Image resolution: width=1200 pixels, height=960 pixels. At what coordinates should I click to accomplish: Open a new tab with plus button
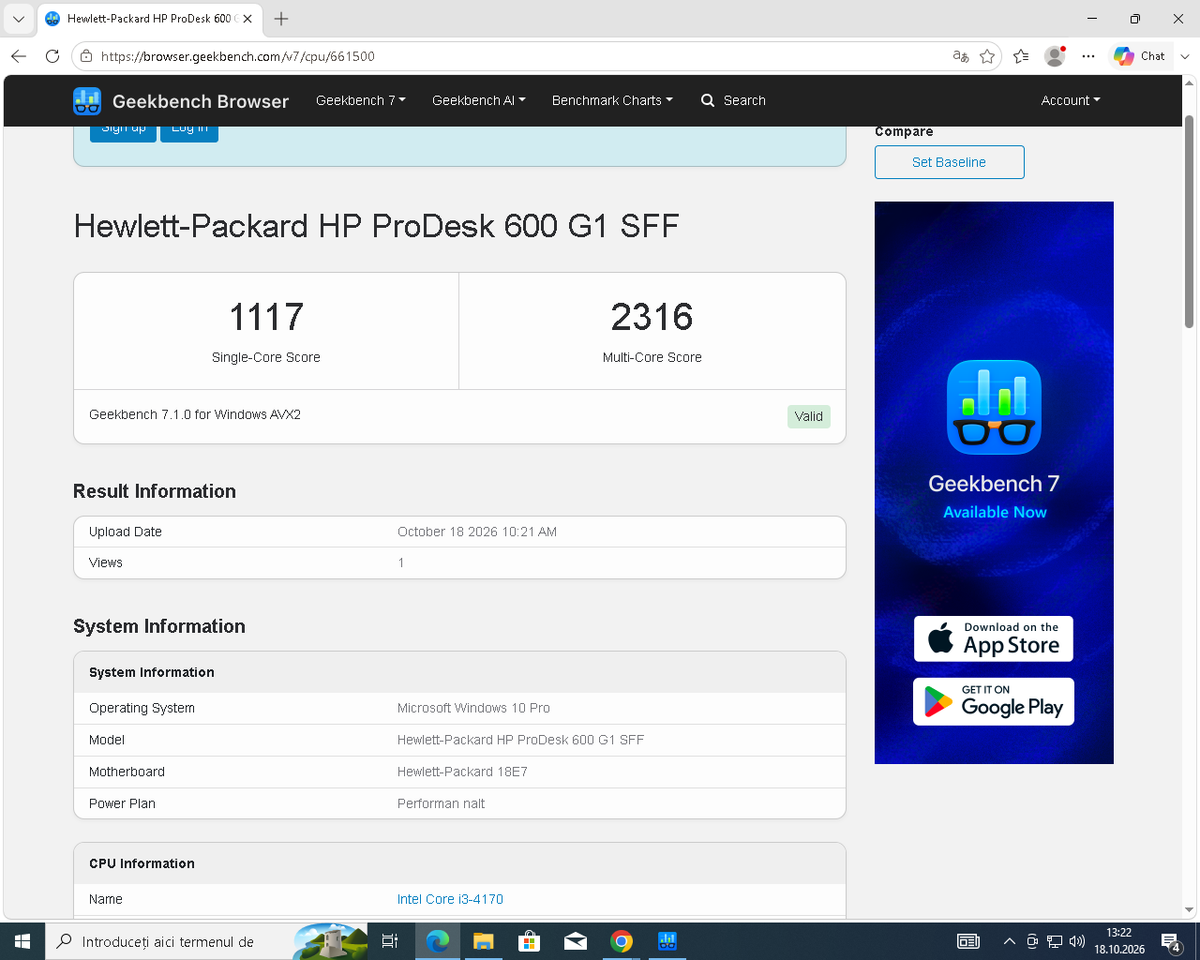click(x=281, y=19)
